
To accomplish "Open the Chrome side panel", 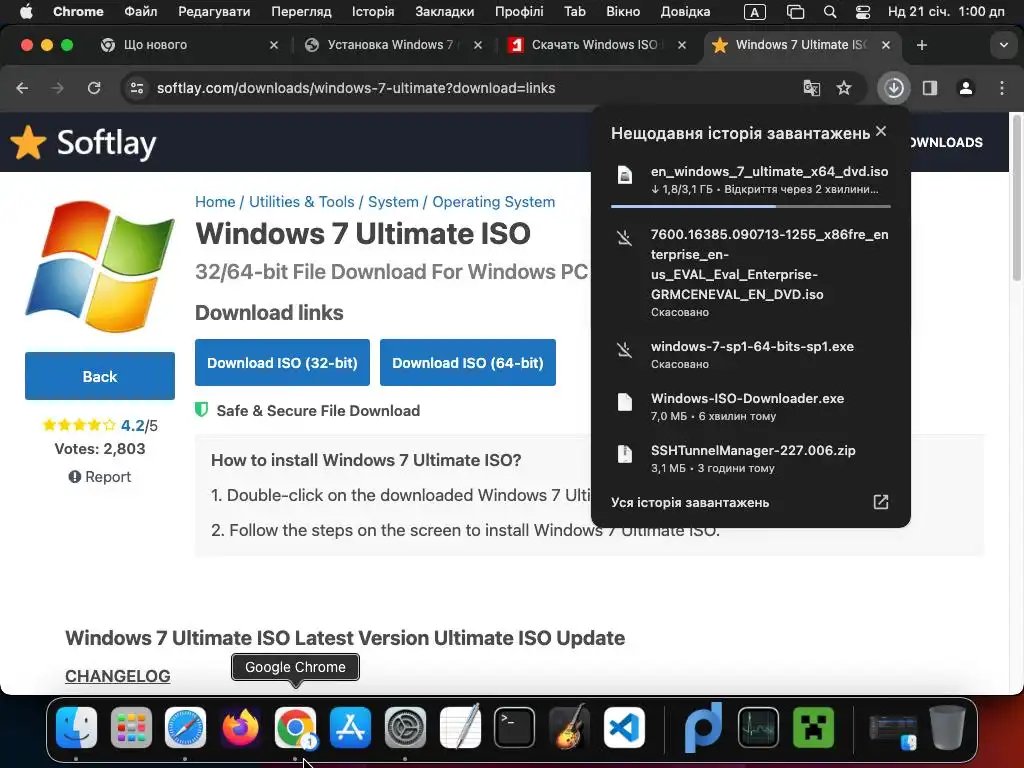I will coord(930,88).
